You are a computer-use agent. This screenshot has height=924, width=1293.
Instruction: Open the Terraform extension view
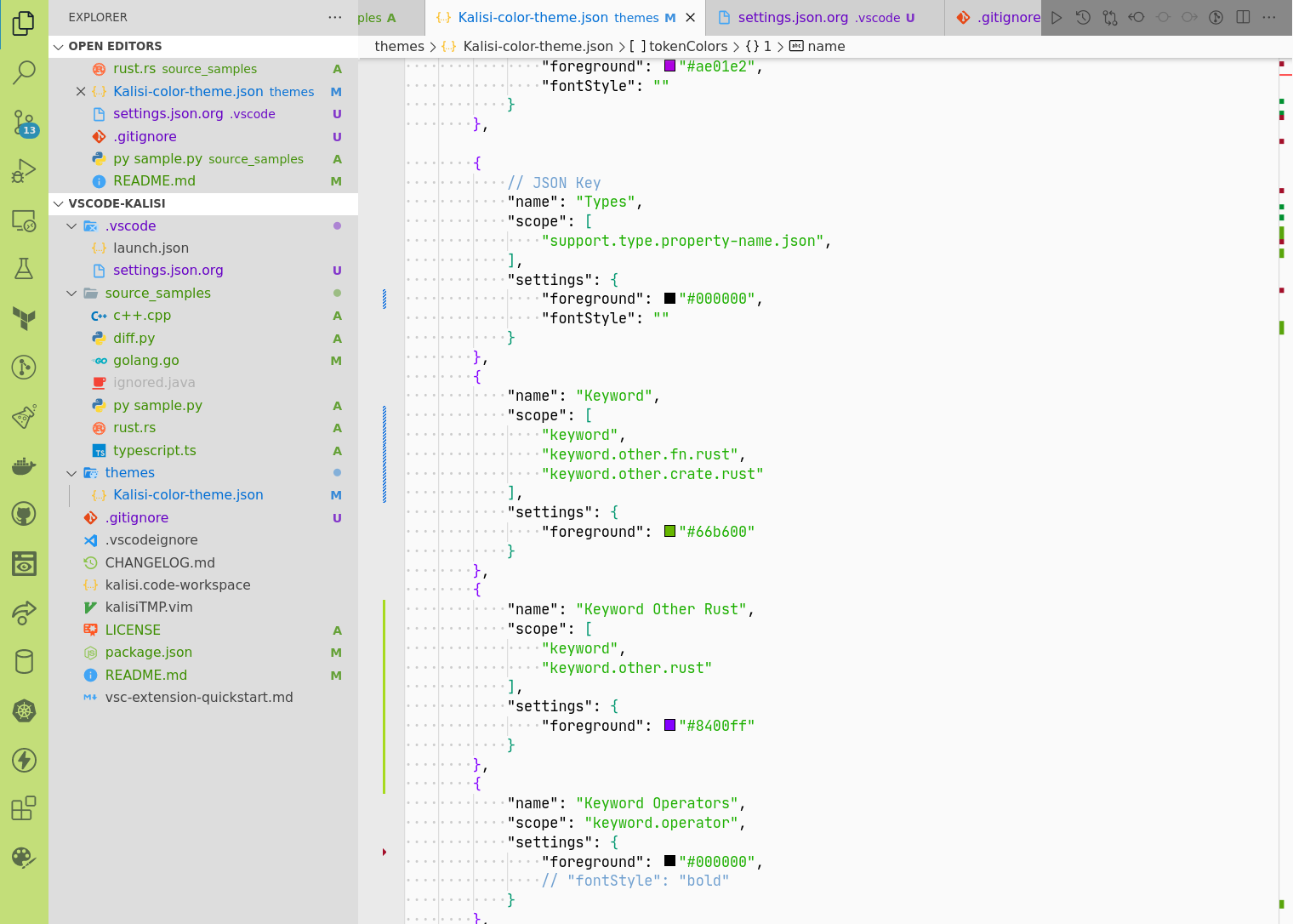click(x=24, y=318)
